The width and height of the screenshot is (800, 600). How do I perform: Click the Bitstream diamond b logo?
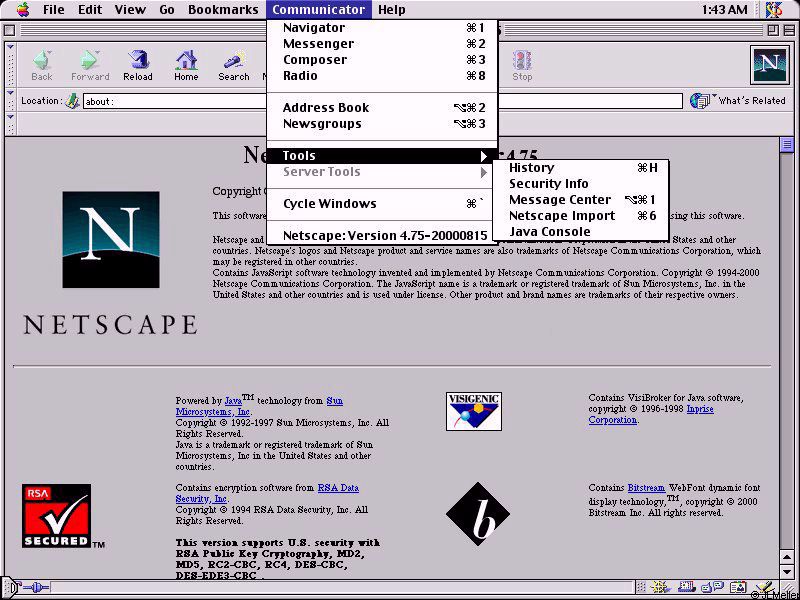point(478,514)
